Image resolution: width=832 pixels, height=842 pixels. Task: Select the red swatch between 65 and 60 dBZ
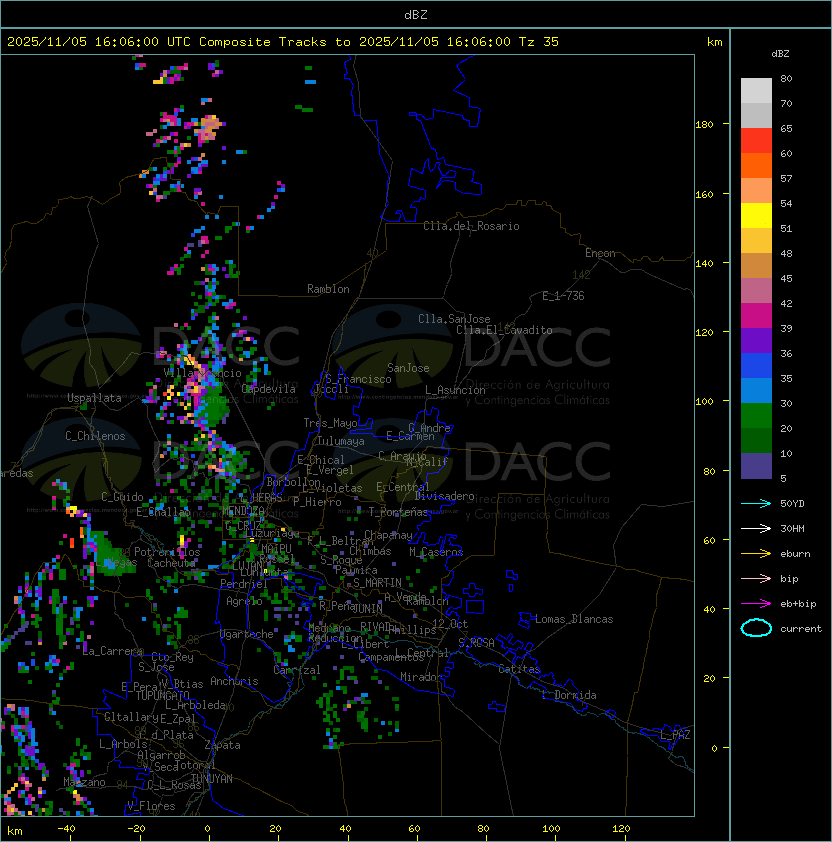click(x=756, y=141)
